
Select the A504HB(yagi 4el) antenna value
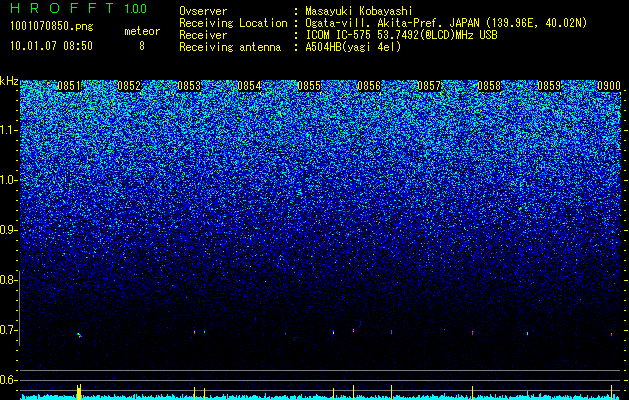tap(353, 47)
